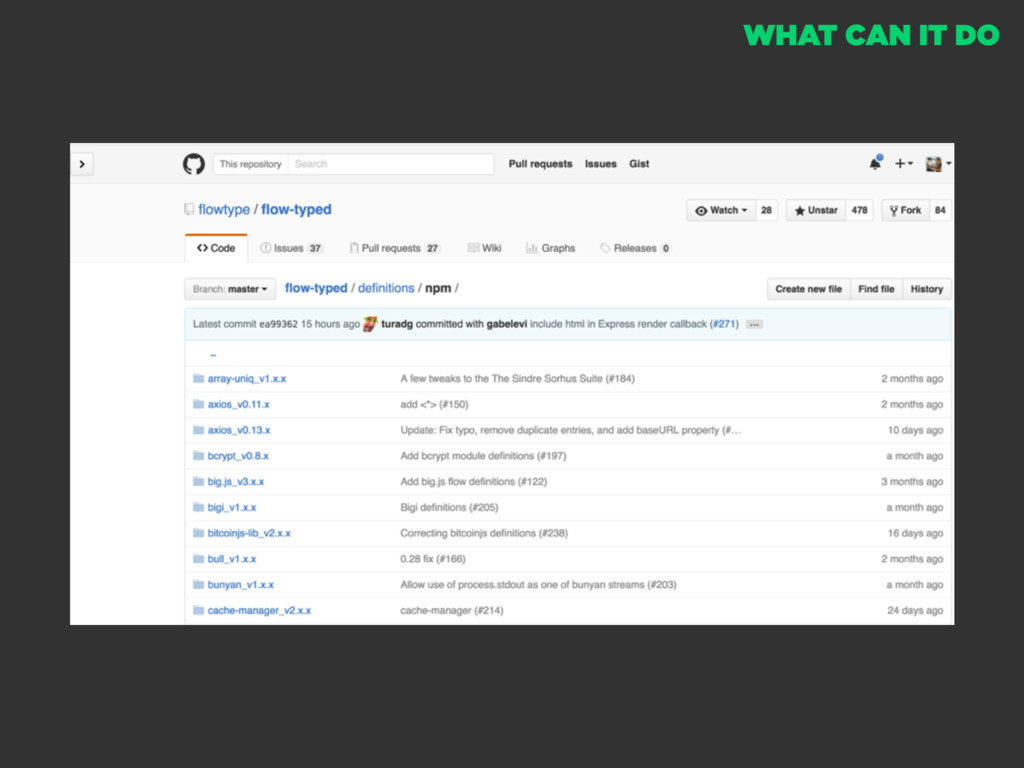Screen dimensions: 1024x768
Task: Click commit message 'Add big.js flow definitions (#122)'
Action: tap(473, 482)
